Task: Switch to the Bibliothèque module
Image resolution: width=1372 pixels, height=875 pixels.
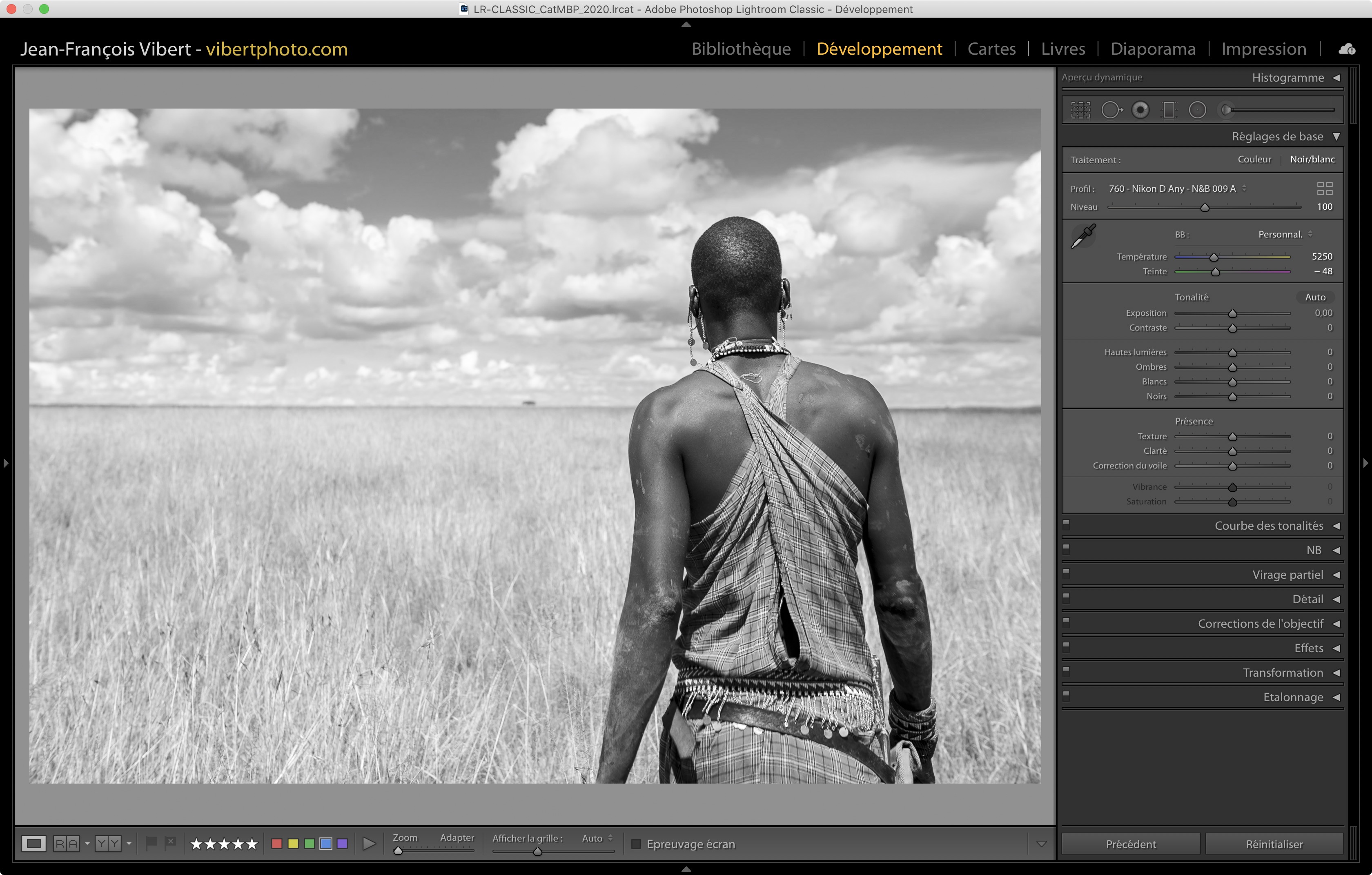Action: tap(741, 49)
